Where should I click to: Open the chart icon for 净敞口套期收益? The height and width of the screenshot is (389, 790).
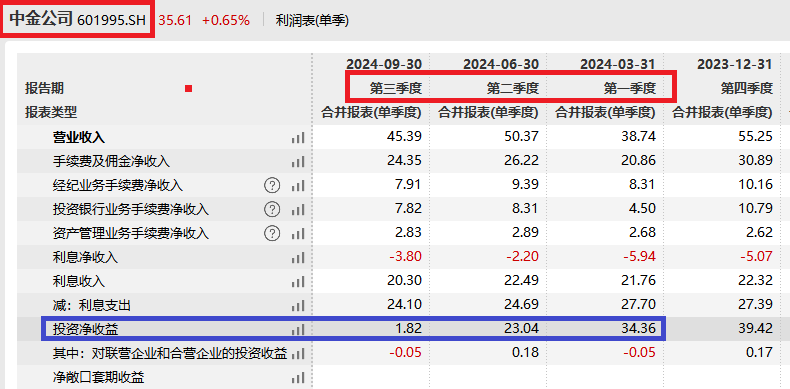pos(298,377)
